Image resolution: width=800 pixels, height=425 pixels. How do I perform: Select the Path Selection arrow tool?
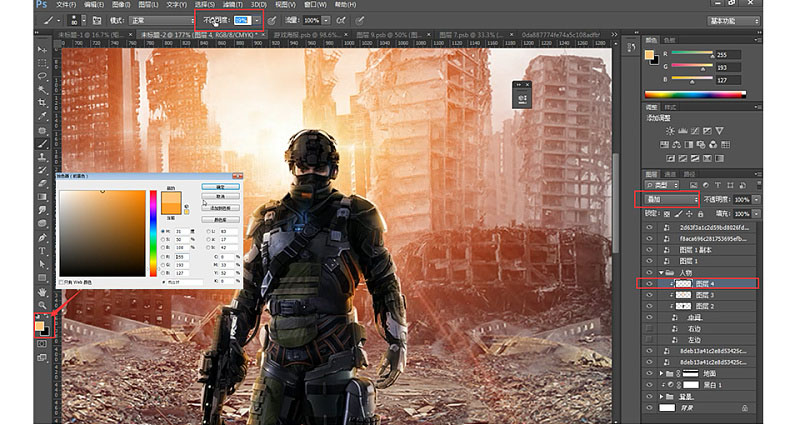click(x=42, y=264)
